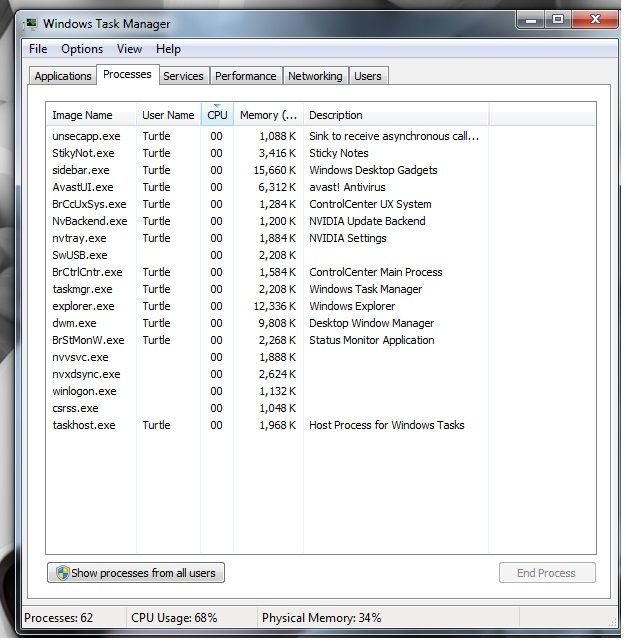
Task: Sort by CPU column header
Action: 217,115
